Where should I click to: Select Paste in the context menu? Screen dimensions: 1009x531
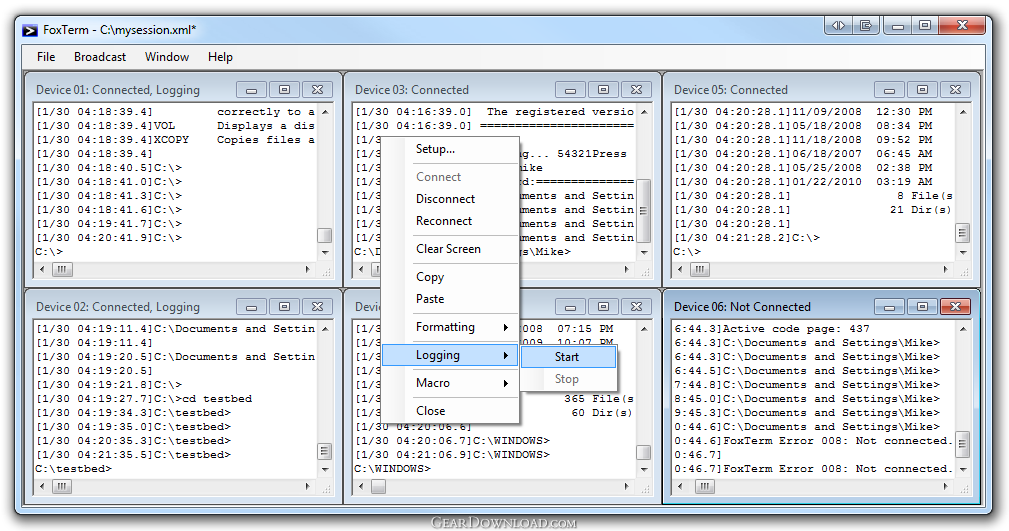pyautogui.click(x=450, y=299)
